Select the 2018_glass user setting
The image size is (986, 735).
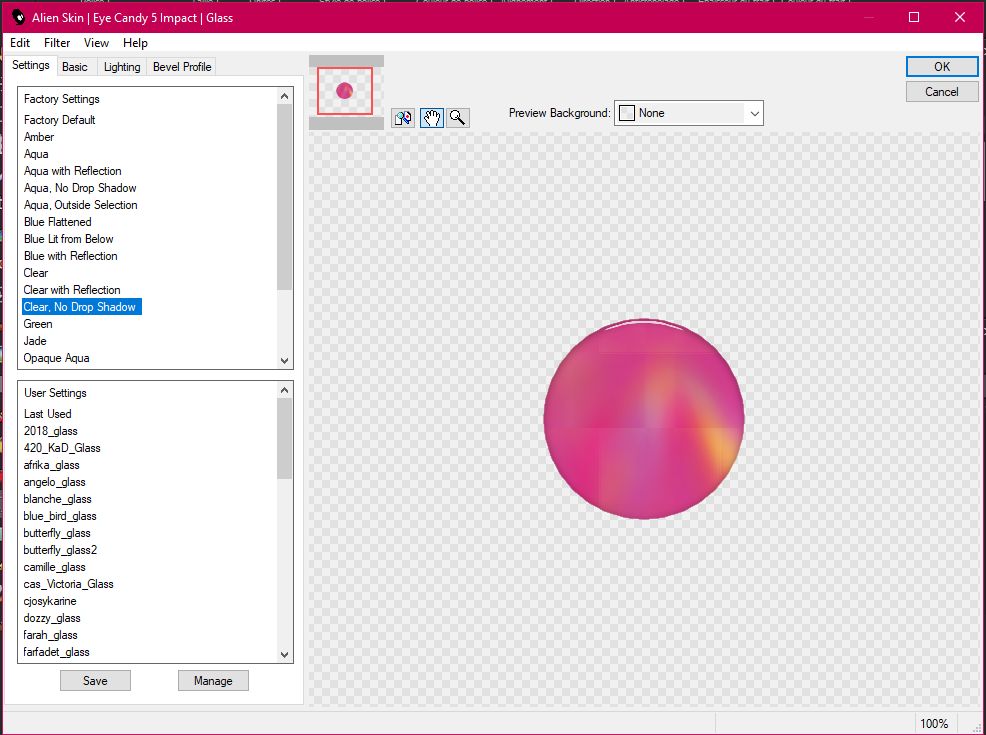coord(50,431)
